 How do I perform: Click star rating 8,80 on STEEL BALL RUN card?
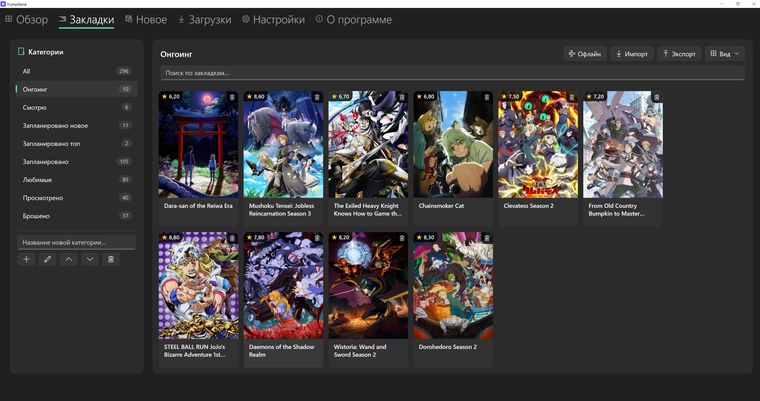[171, 238]
